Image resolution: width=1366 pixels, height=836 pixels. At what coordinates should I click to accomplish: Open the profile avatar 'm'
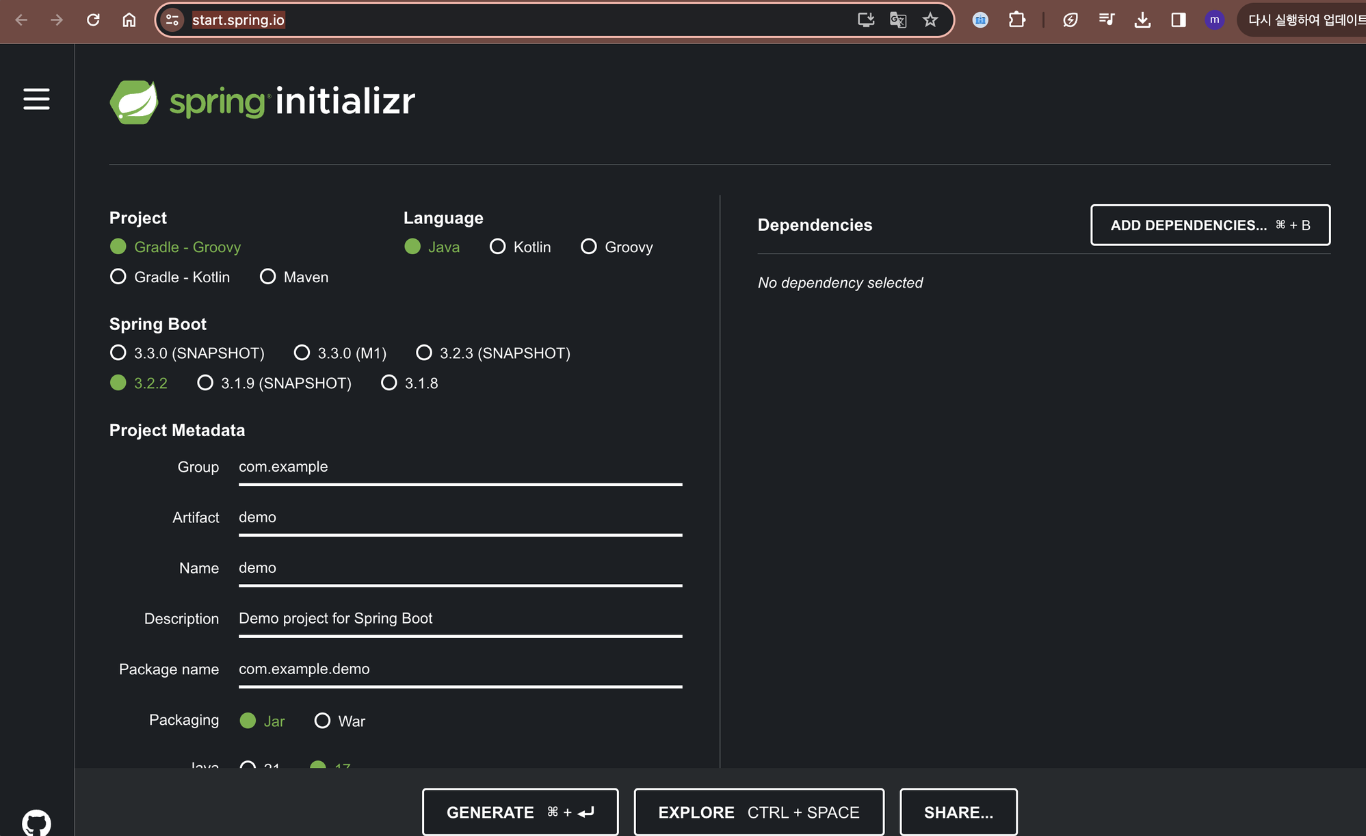(1214, 20)
